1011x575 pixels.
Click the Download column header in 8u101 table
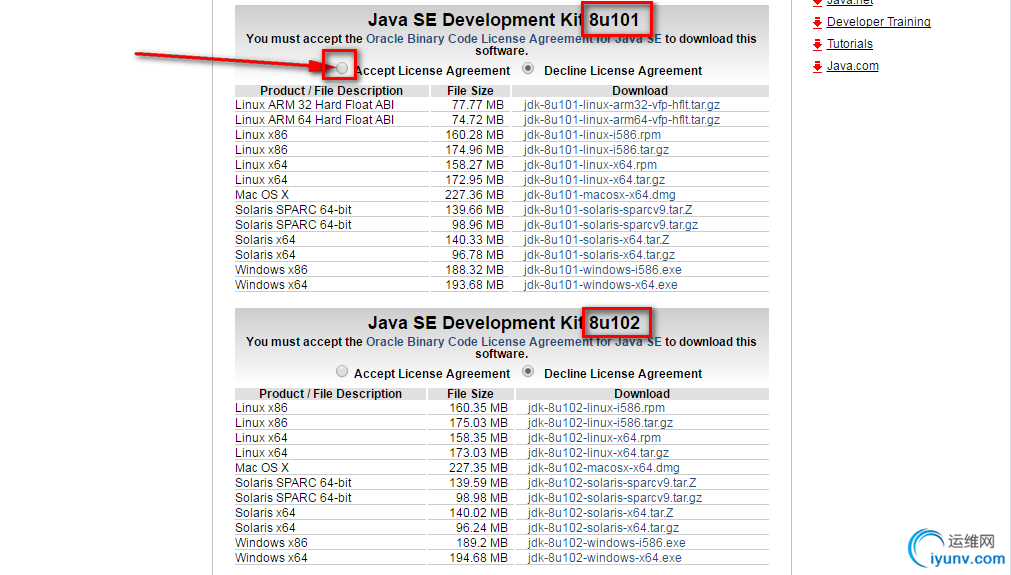tap(640, 91)
